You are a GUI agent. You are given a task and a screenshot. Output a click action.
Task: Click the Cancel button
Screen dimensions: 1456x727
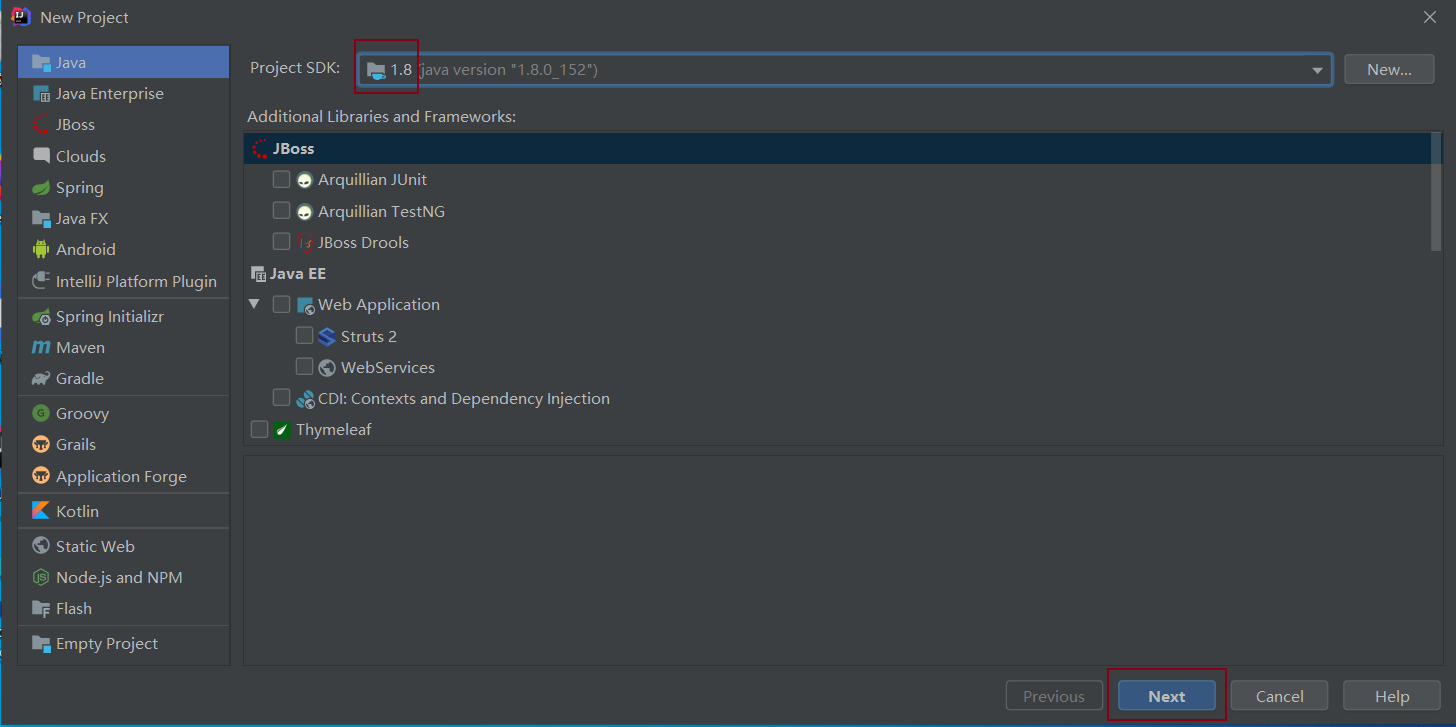click(1279, 696)
